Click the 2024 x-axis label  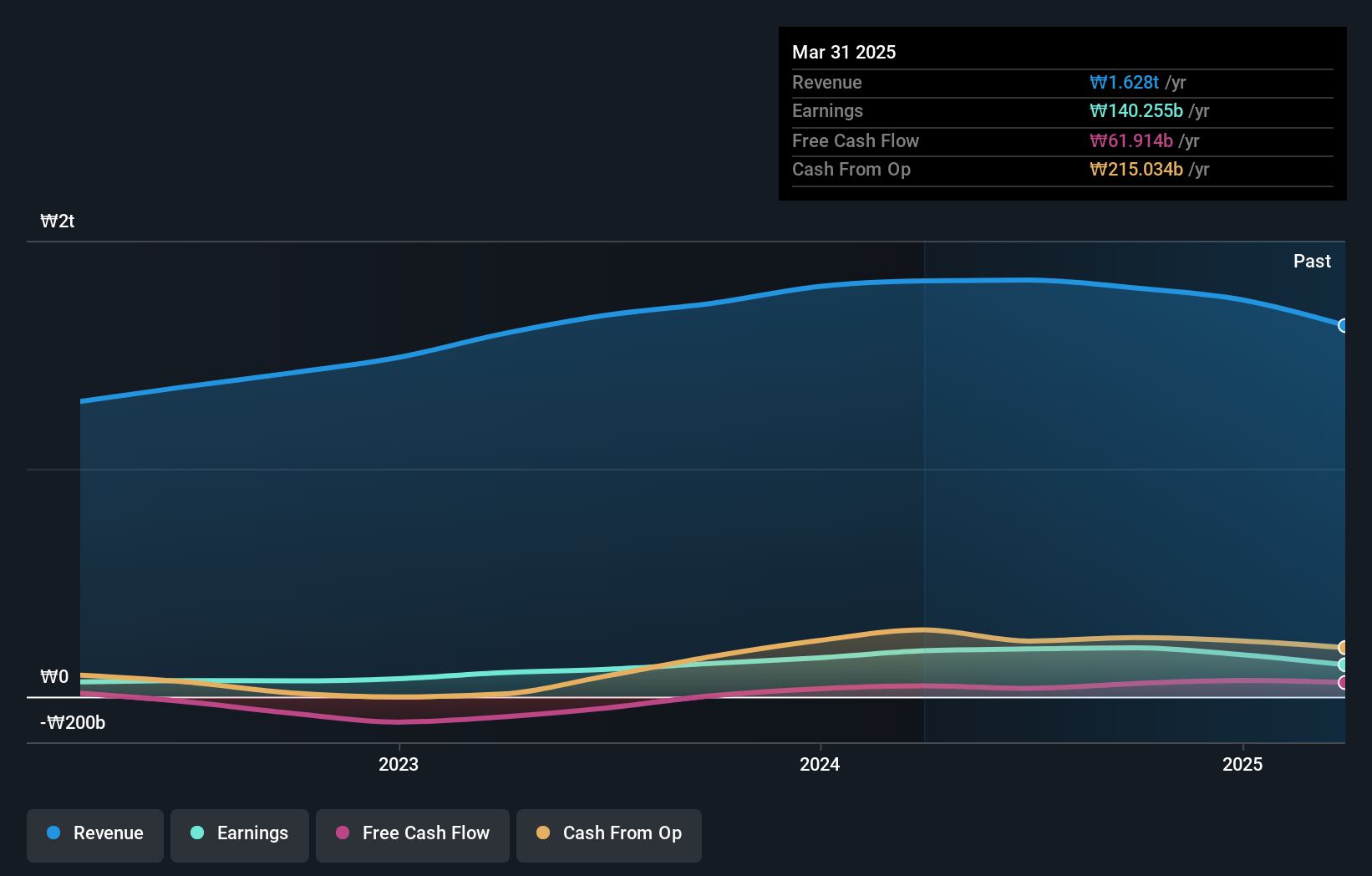820,764
